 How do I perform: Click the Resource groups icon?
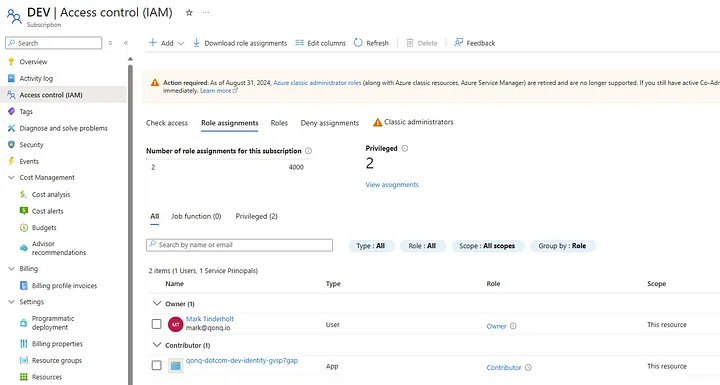23,360
